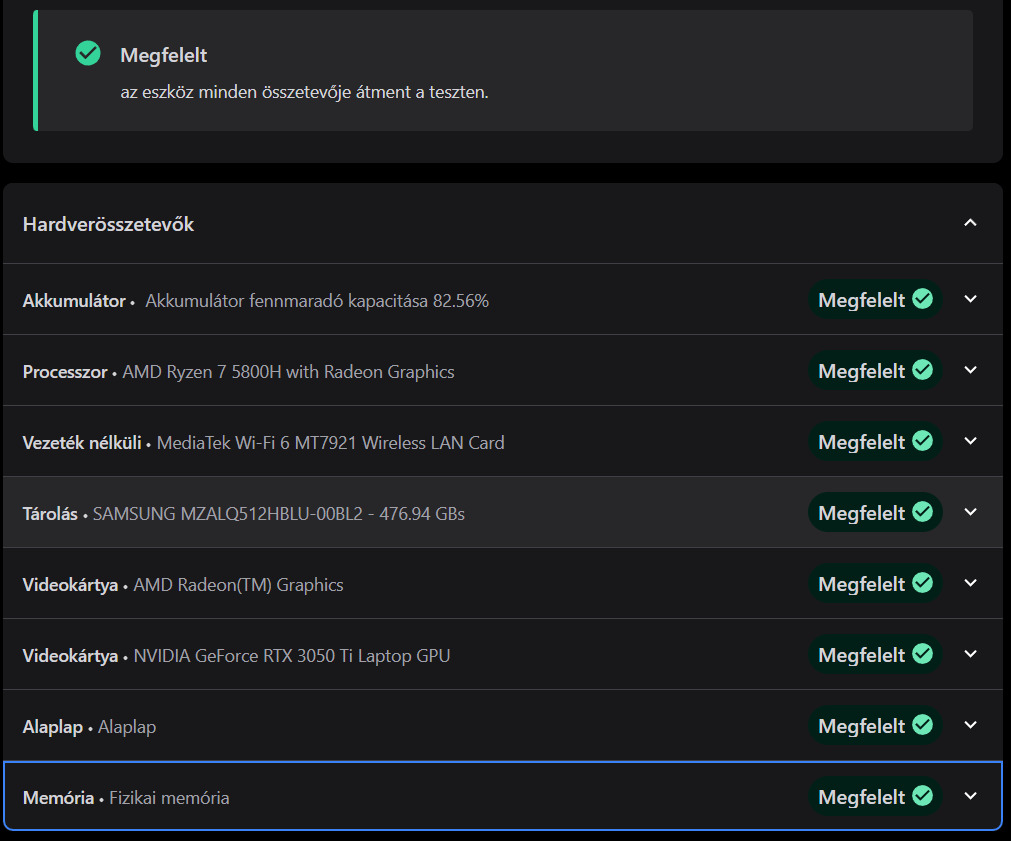Click the Memória row's green check icon
Screen dimensions: 1011x841
pos(923,796)
